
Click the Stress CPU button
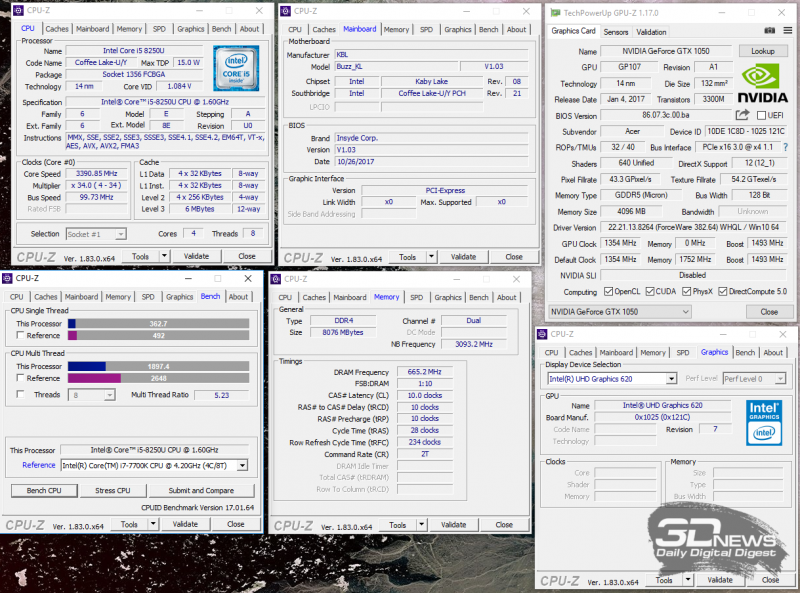pos(113,490)
